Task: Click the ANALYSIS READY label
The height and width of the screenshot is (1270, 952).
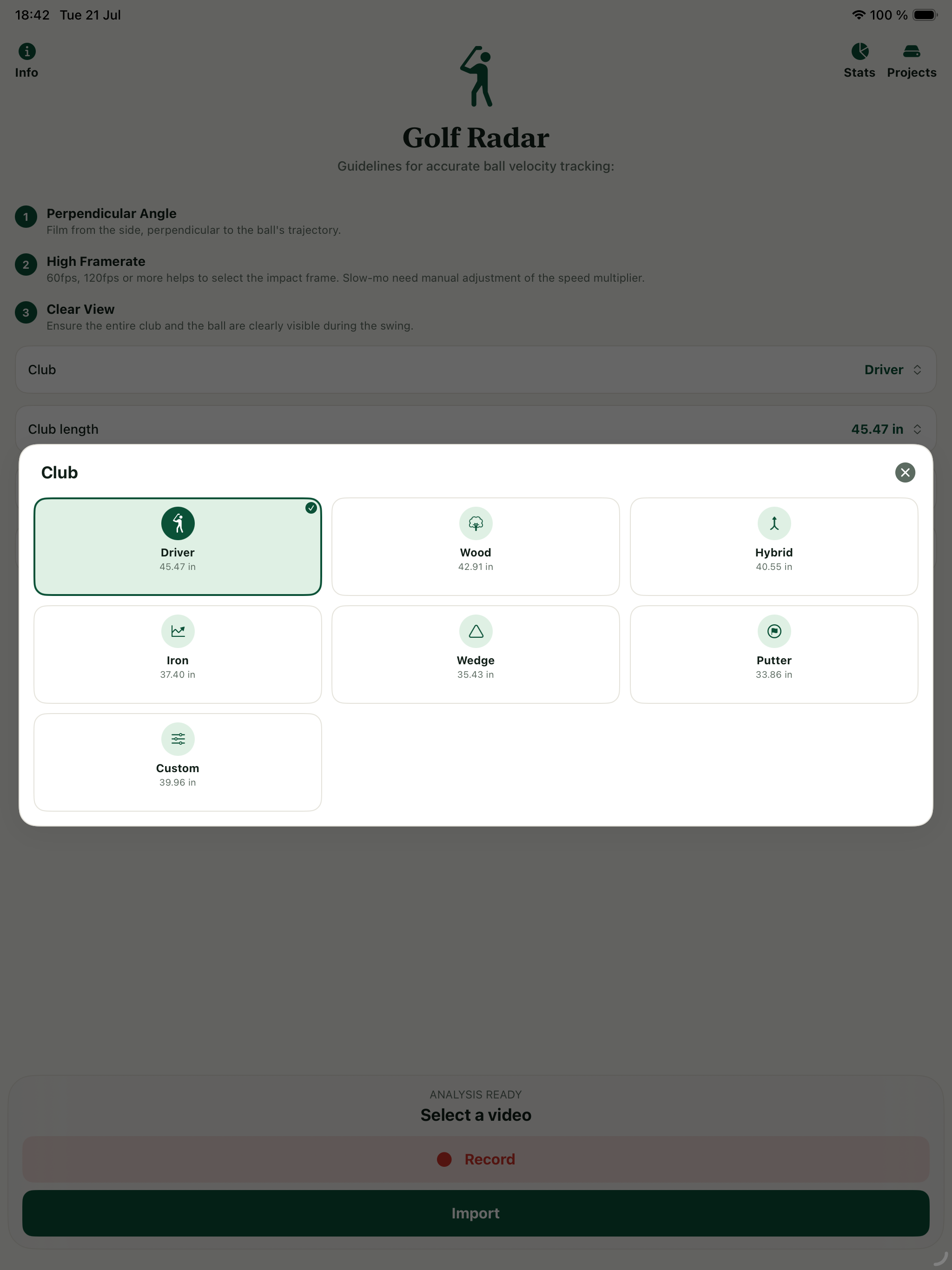Action: pyautogui.click(x=476, y=1095)
